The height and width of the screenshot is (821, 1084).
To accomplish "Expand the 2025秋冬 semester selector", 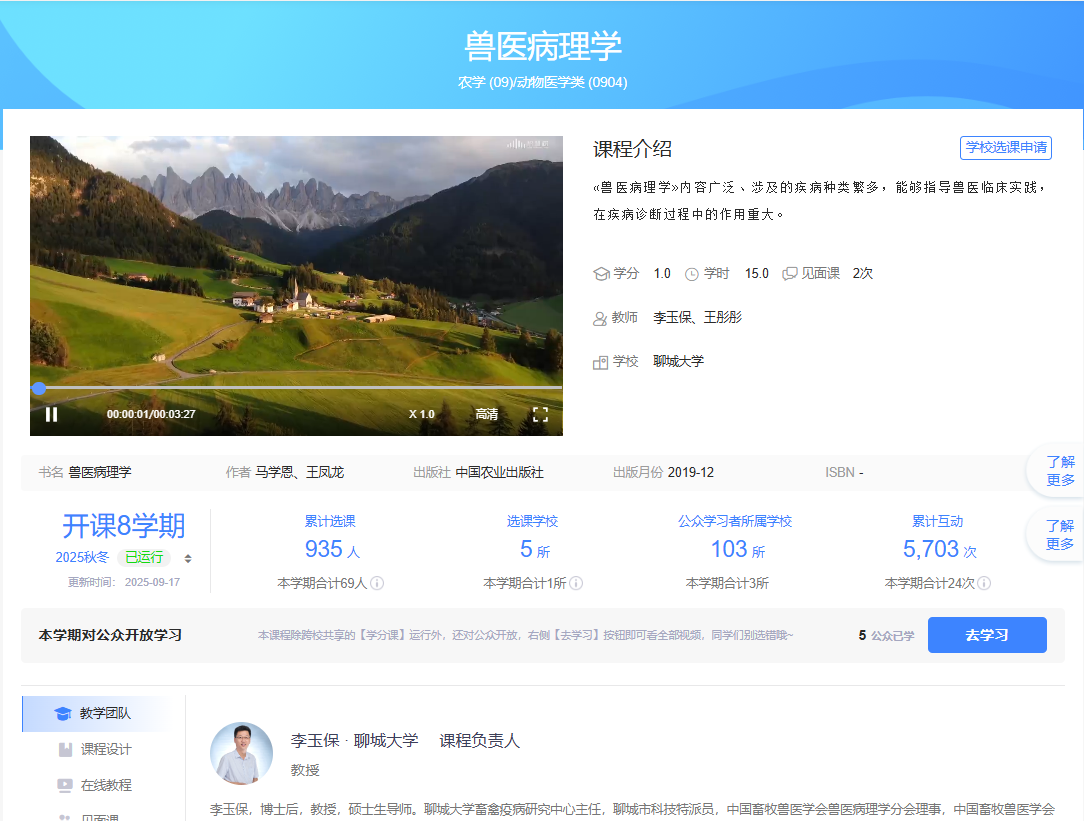I will pyautogui.click(x=188, y=558).
